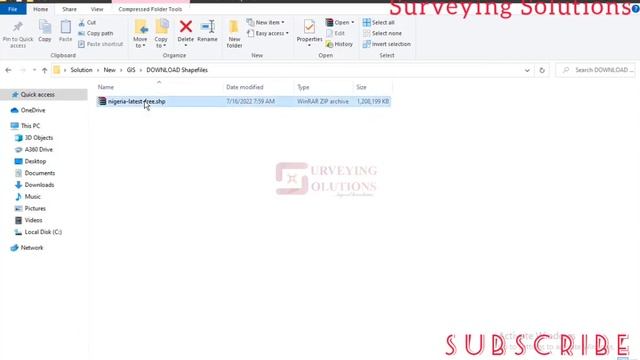Expand the Open dropdown arrow
This screenshot has width=640, height=360.
[x=353, y=22]
